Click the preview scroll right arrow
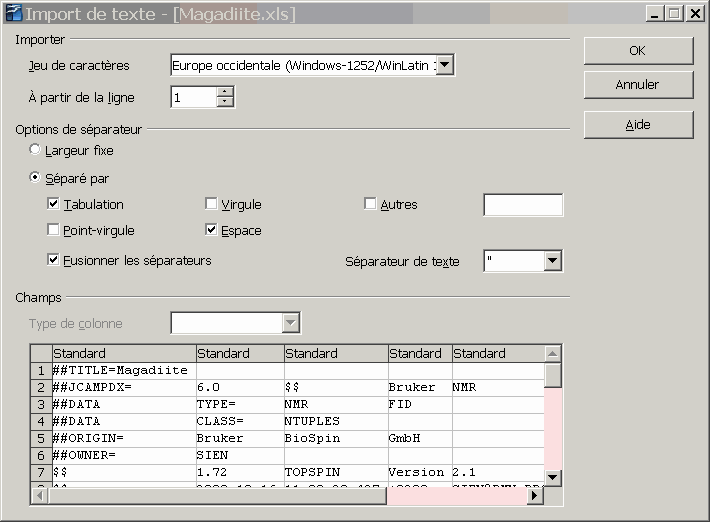This screenshot has height=522, width=710. point(535,496)
